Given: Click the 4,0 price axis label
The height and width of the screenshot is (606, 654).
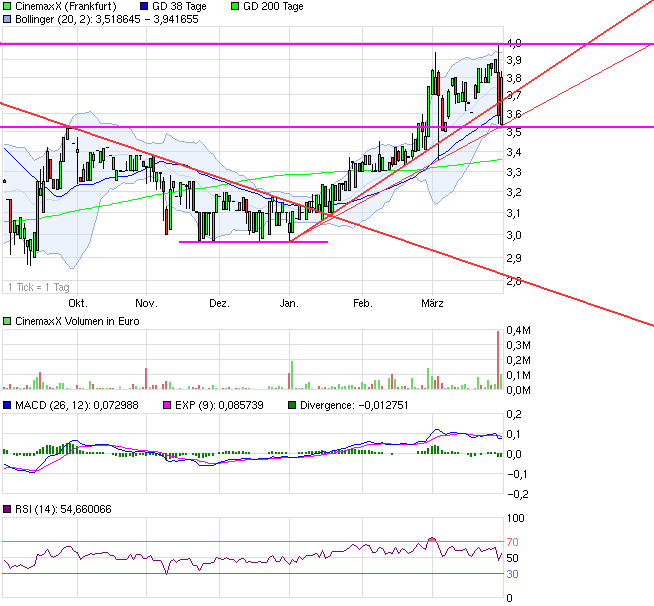Looking at the screenshot, I should 514,43.
